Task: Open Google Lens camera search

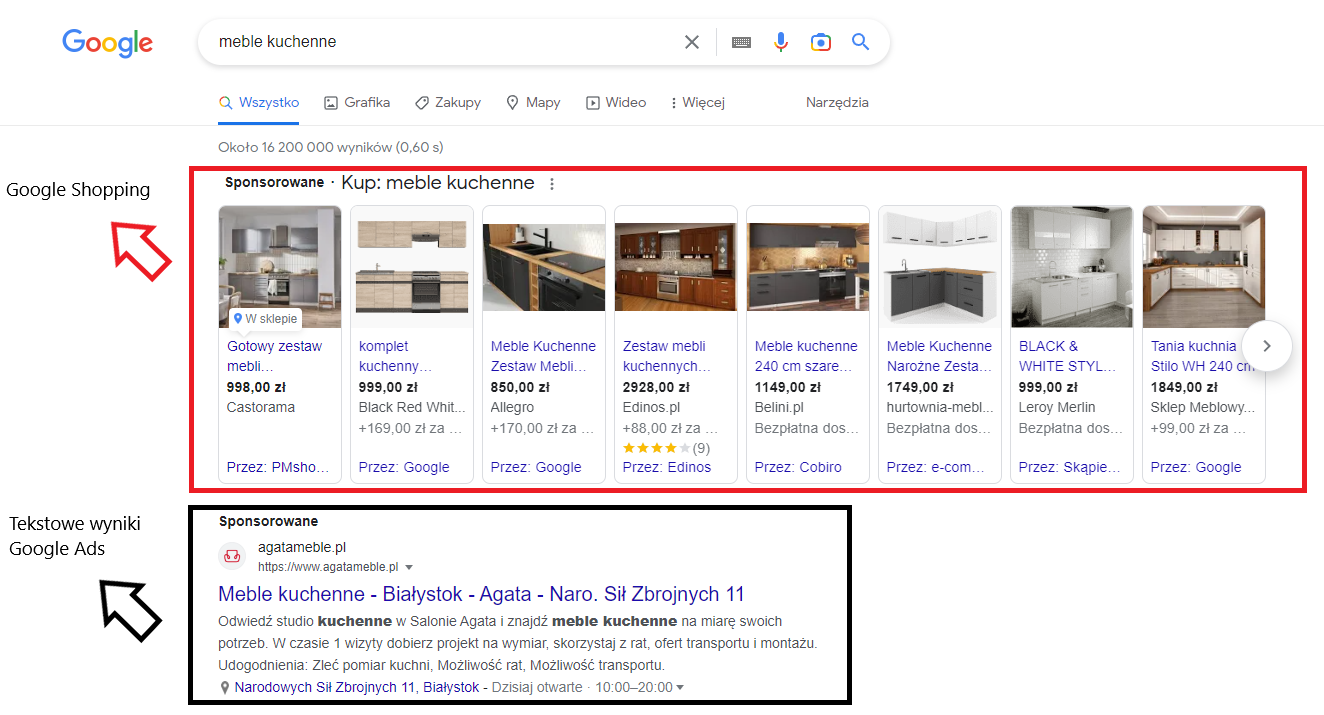Action: click(x=821, y=42)
